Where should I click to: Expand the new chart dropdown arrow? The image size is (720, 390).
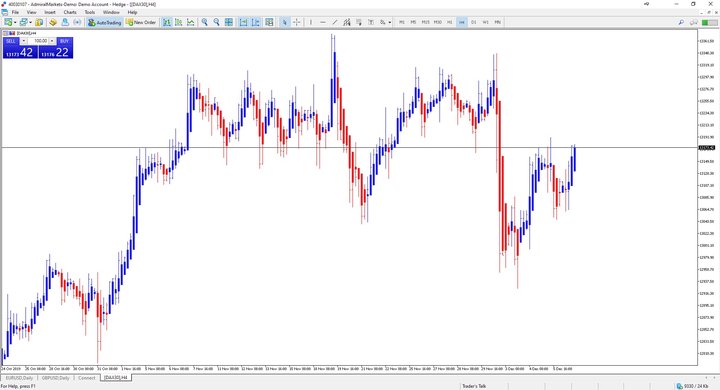coord(15,23)
